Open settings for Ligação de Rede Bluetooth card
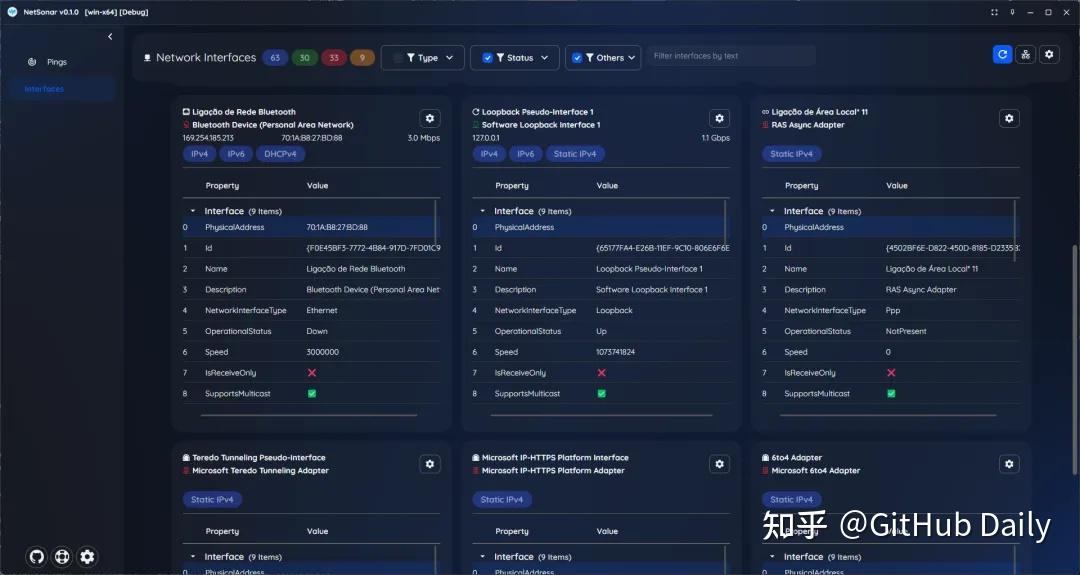The width and height of the screenshot is (1080, 575). point(430,118)
